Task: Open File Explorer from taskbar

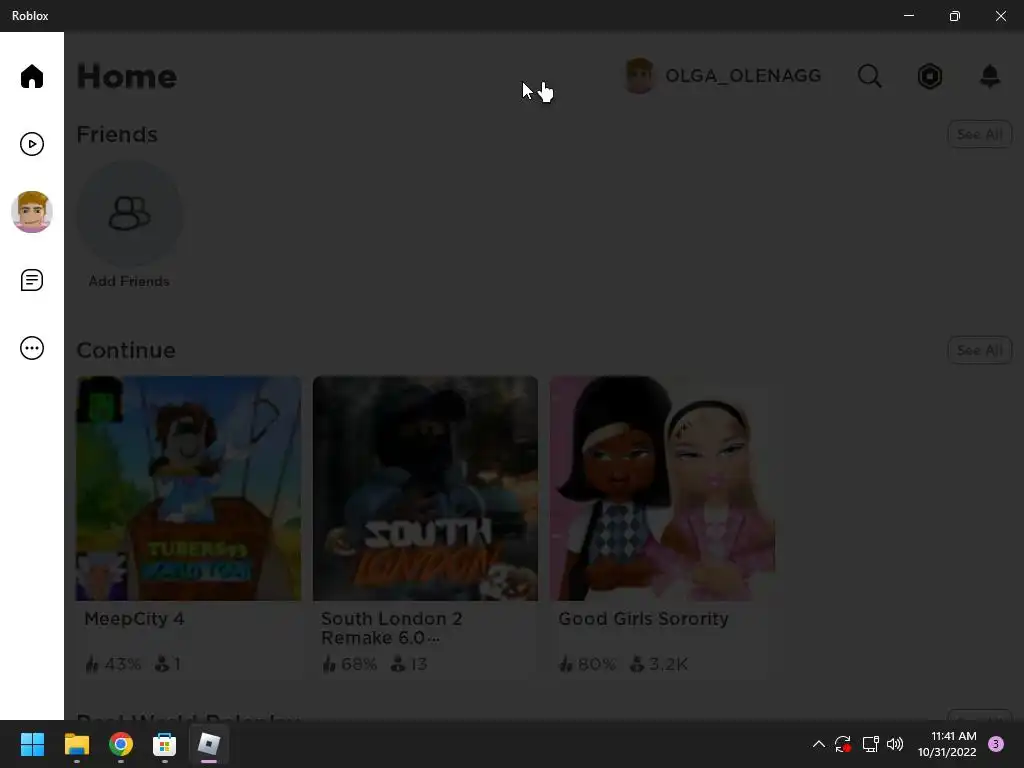Action: click(x=76, y=744)
